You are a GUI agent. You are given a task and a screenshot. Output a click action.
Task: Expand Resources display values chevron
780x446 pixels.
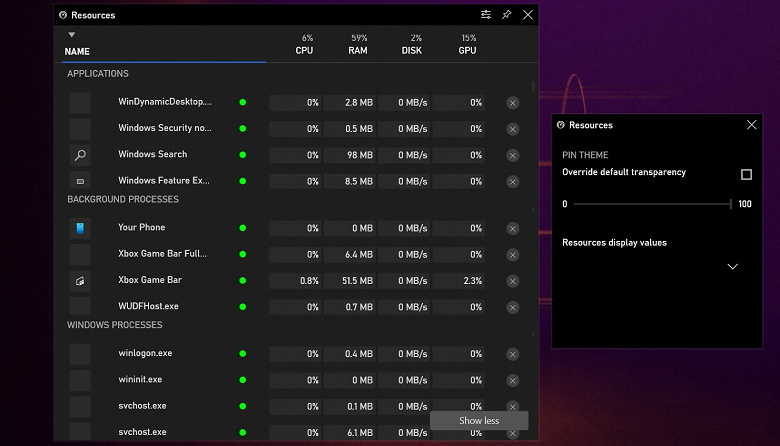coord(732,267)
